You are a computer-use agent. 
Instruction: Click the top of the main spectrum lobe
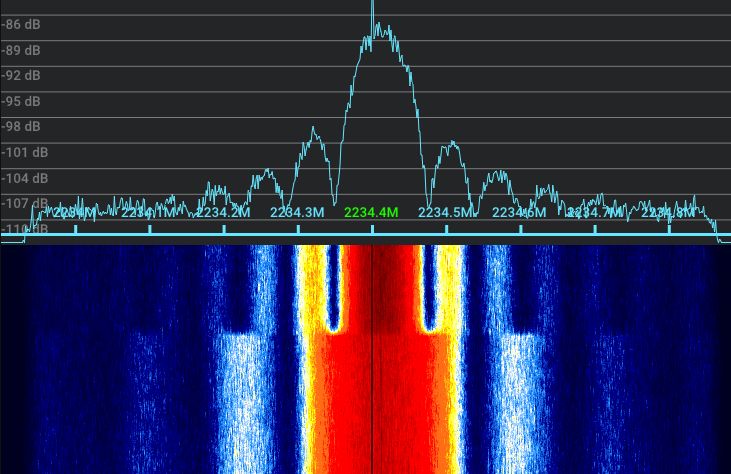378,30
